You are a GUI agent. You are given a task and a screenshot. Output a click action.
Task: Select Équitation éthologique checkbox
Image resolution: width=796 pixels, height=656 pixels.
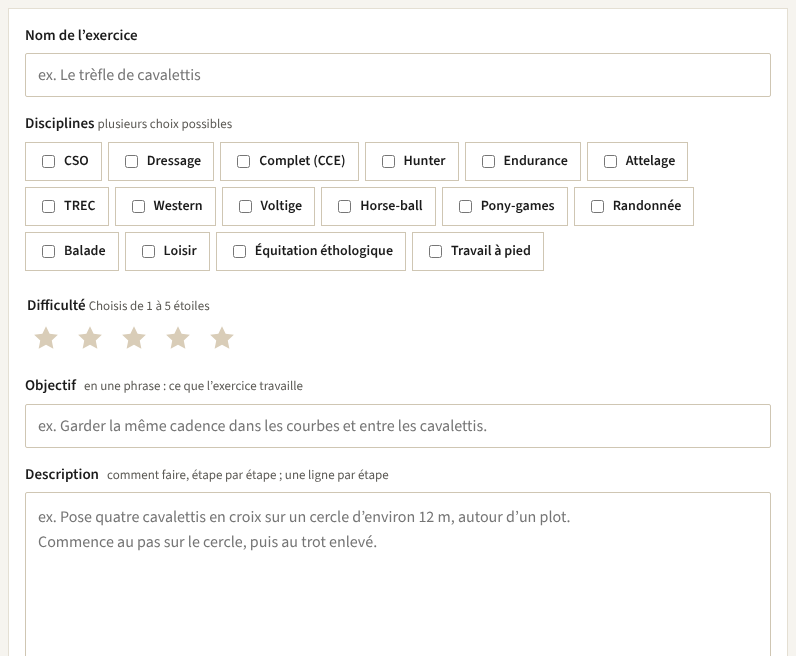(x=240, y=252)
